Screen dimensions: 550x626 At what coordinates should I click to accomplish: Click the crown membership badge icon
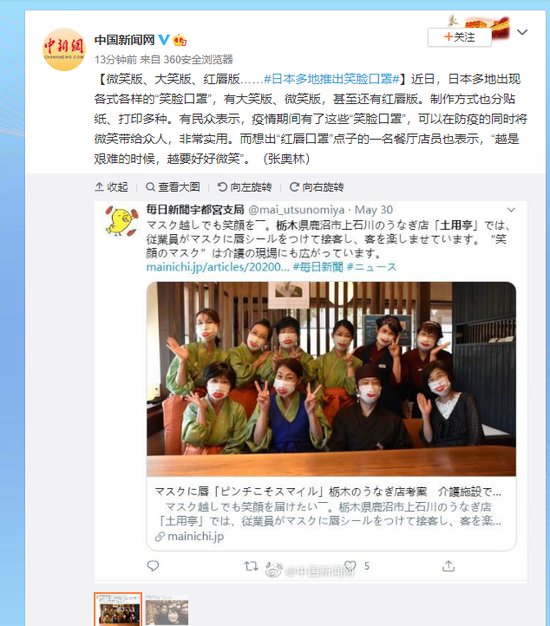pyautogui.click(x=180, y=40)
